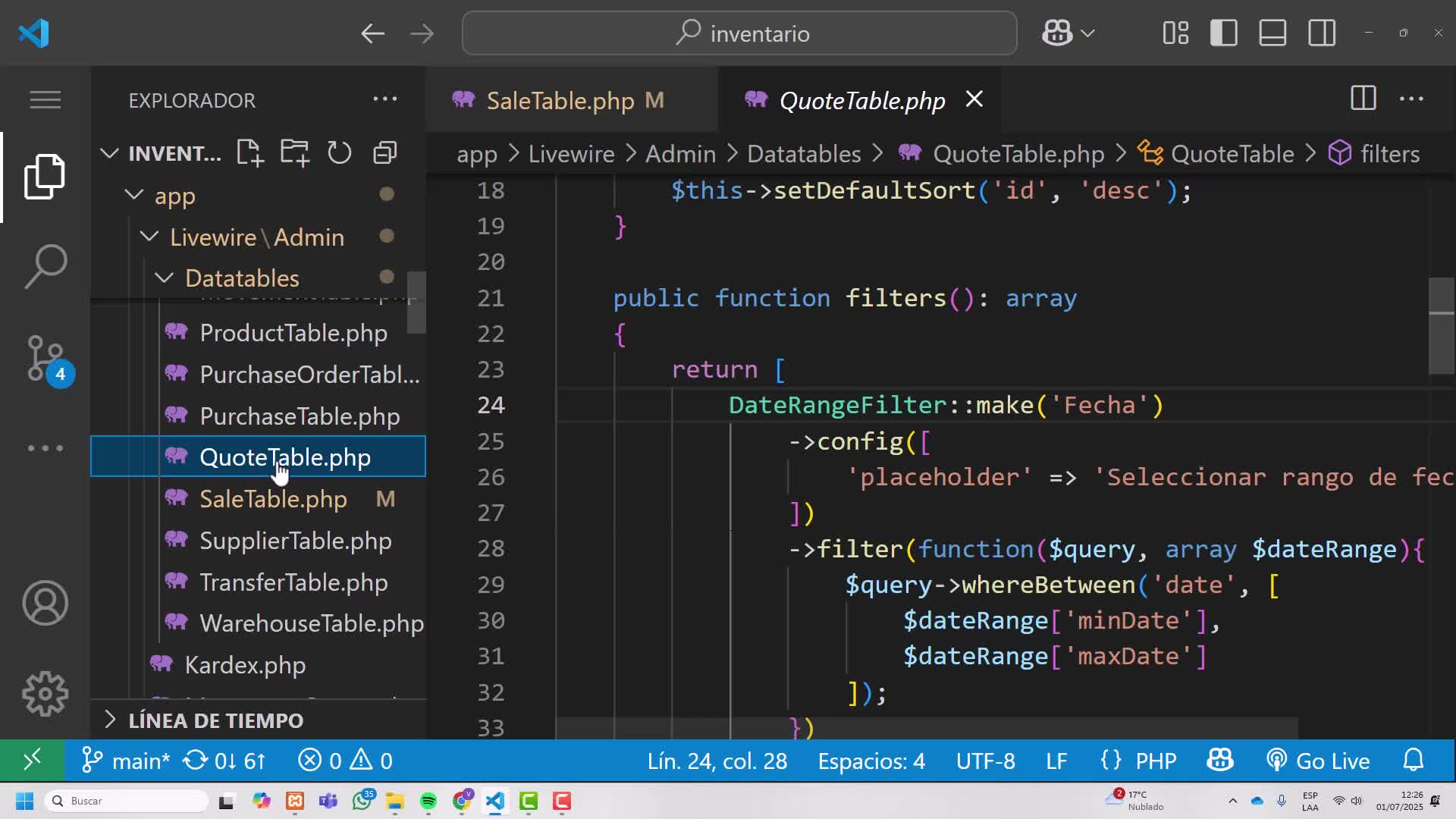Viewport: 1456px width, 819px height.
Task: Go back using the navigation arrow
Action: [x=372, y=33]
